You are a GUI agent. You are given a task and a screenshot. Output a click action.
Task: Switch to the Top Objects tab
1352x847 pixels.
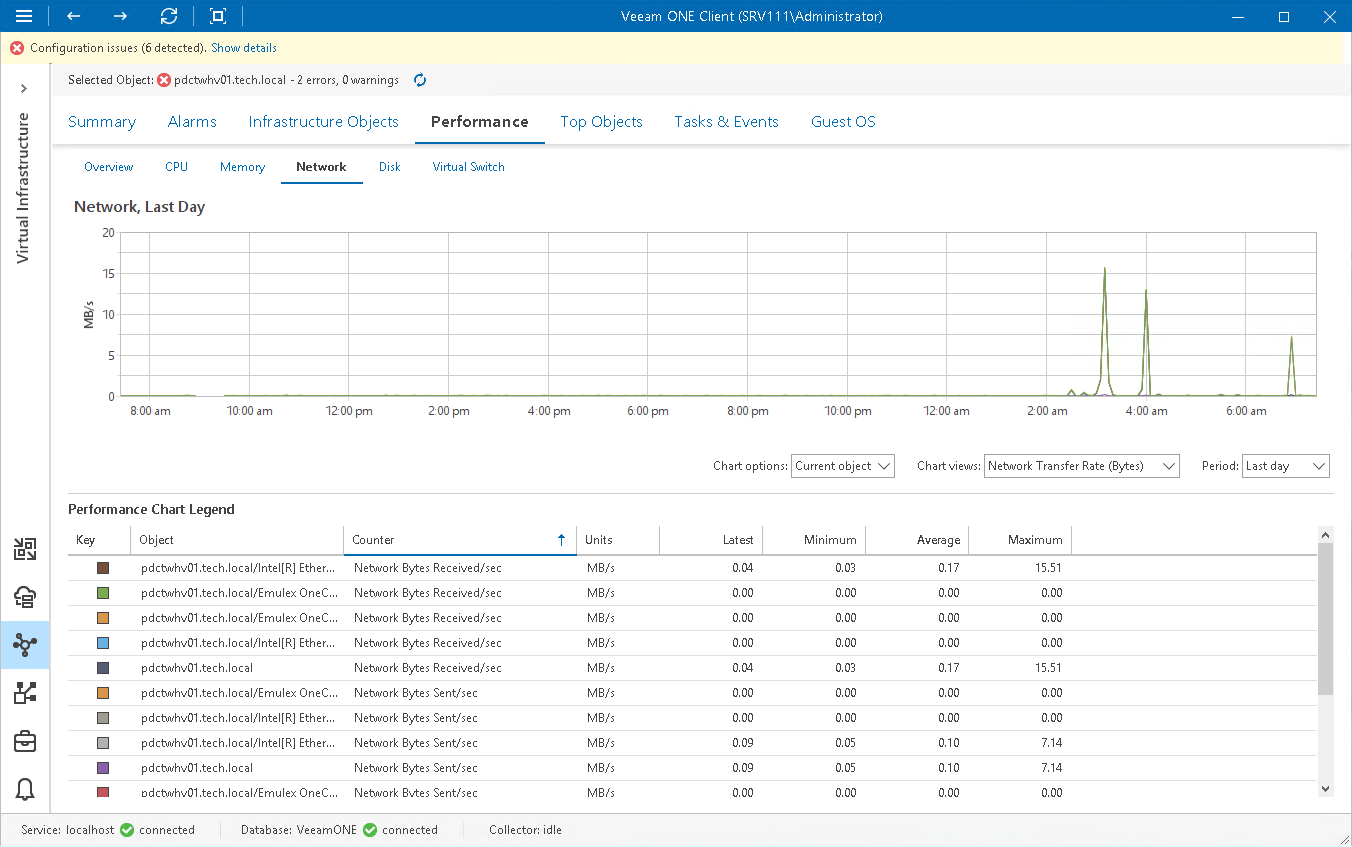point(601,121)
